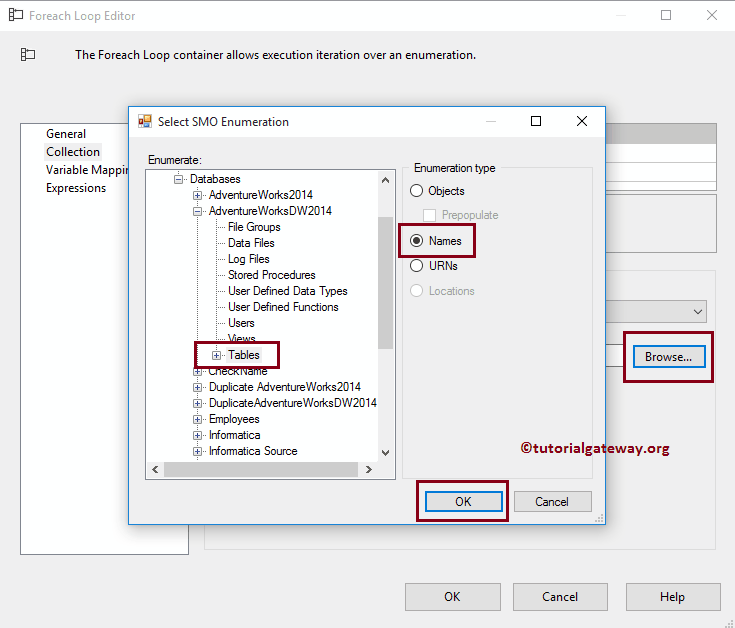Select the Objects enumeration type
The image size is (735, 628).
pyautogui.click(x=416, y=191)
